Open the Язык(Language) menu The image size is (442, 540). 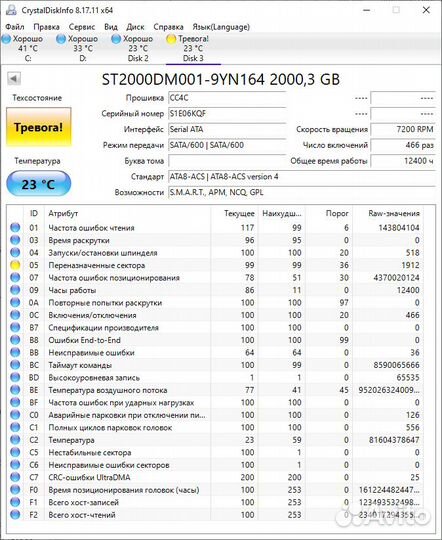pyautogui.click(x=221, y=27)
